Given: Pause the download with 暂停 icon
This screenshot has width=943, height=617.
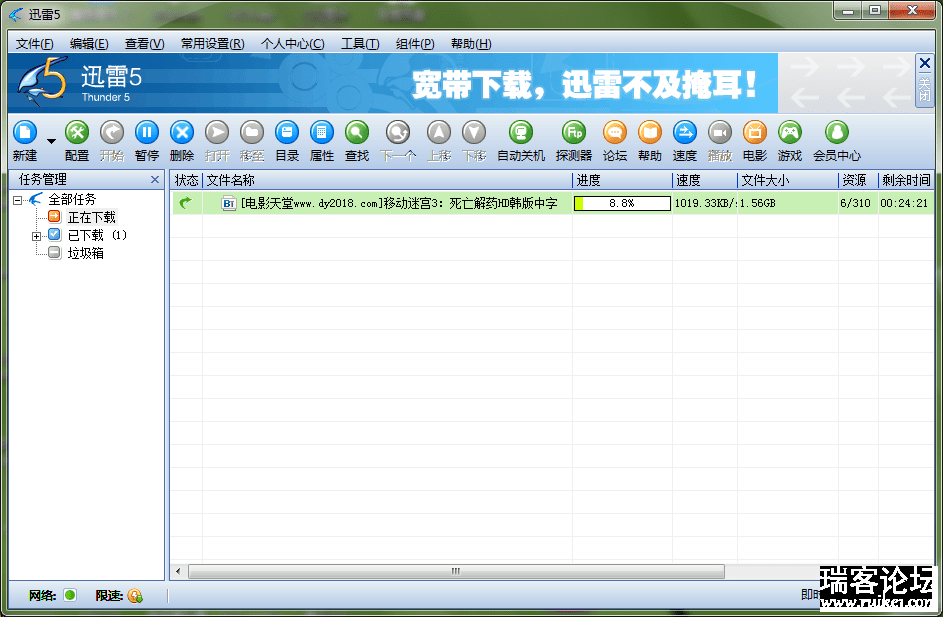Looking at the screenshot, I should pos(147,133).
